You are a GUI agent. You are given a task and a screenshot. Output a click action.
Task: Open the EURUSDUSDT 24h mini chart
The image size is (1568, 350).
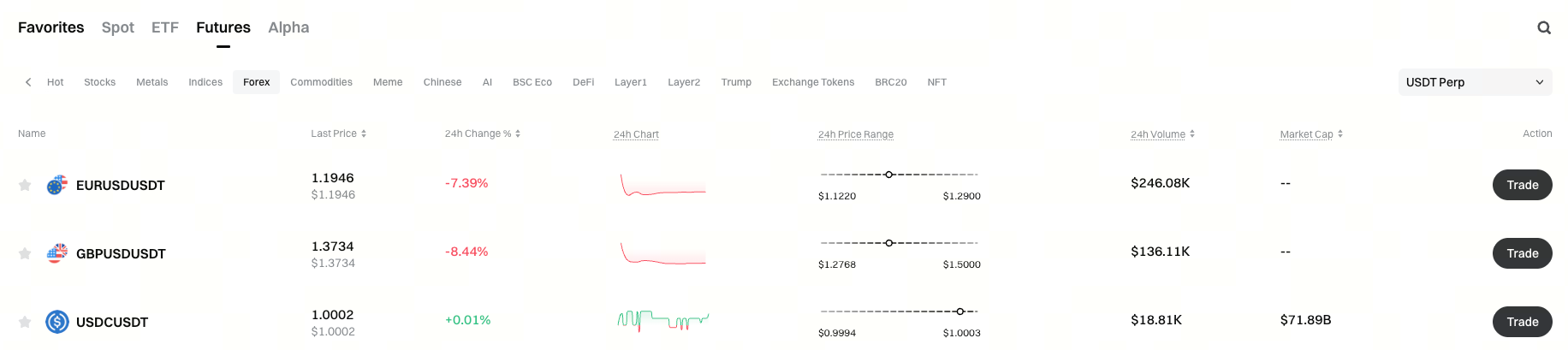pos(663,185)
